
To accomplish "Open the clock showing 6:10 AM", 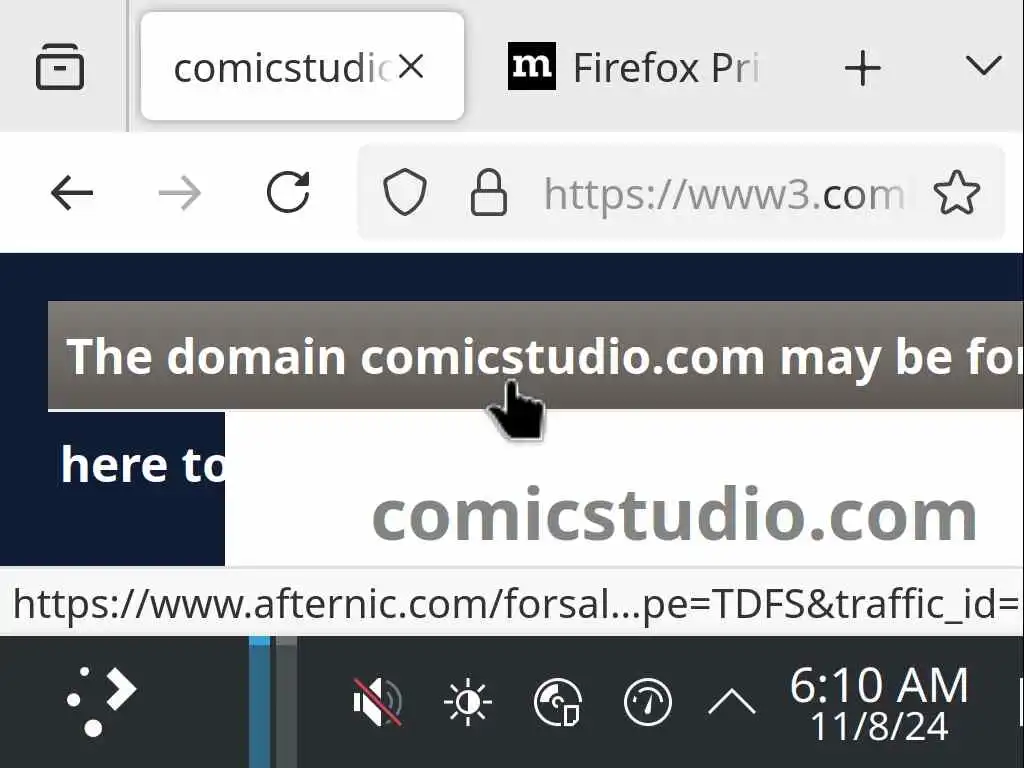I will coord(879,703).
